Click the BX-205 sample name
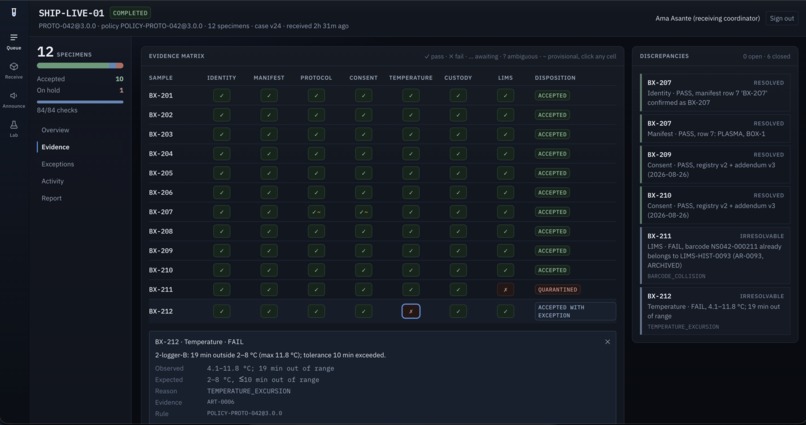 pyautogui.click(x=161, y=173)
